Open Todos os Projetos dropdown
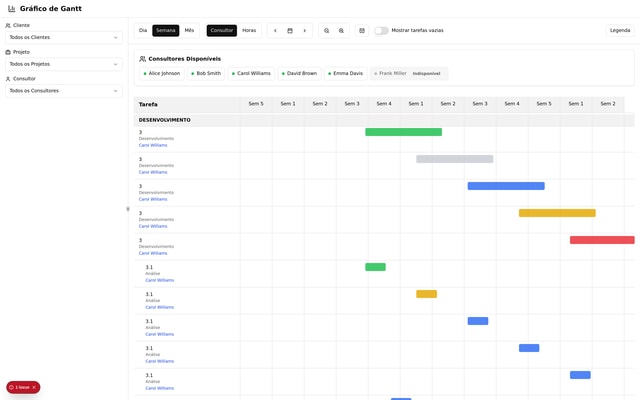 click(x=64, y=64)
